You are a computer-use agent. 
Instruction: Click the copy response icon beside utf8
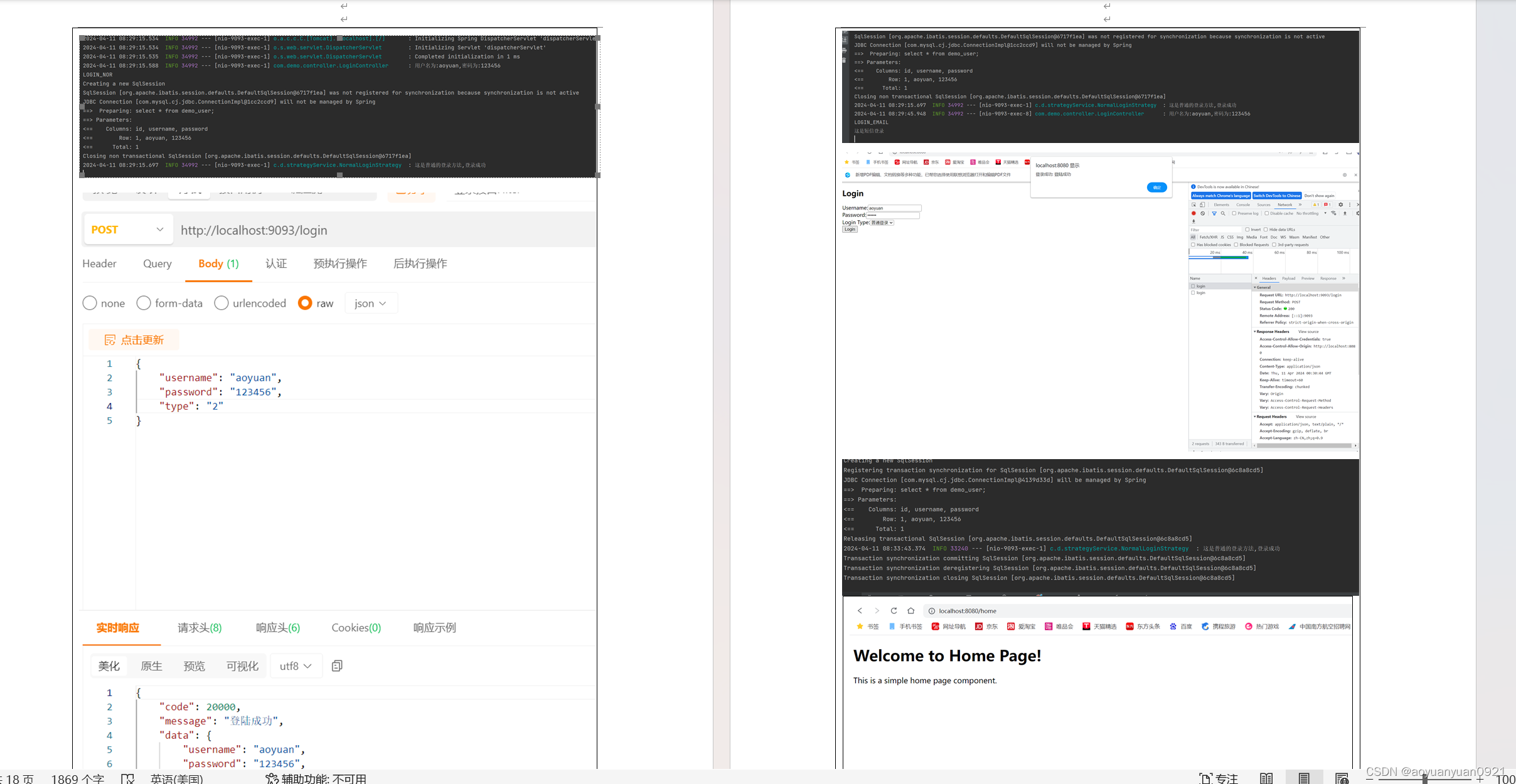(337, 666)
